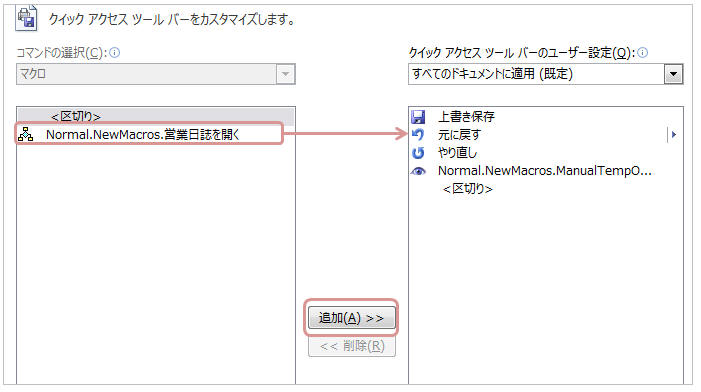
Task: Click info icon next to ユーザー設定 label
Action: click(x=642, y=53)
